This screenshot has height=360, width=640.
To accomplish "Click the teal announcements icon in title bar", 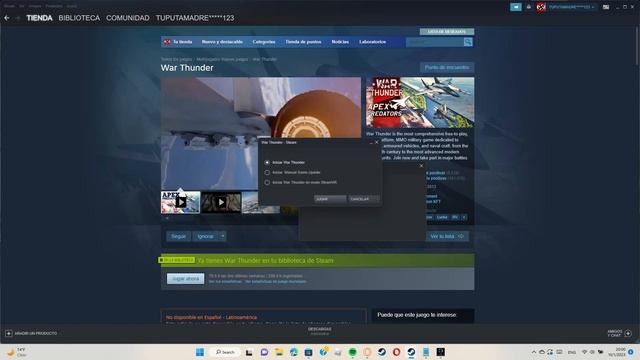I will pyautogui.click(x=516, y=7).
